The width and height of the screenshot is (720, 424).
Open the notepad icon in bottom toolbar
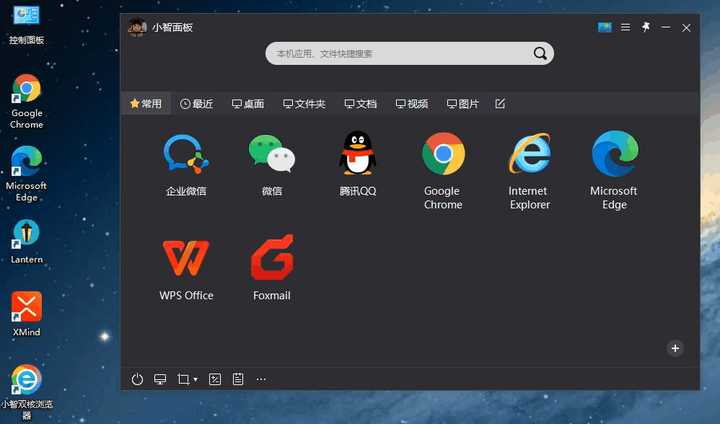tap(238, 379)
